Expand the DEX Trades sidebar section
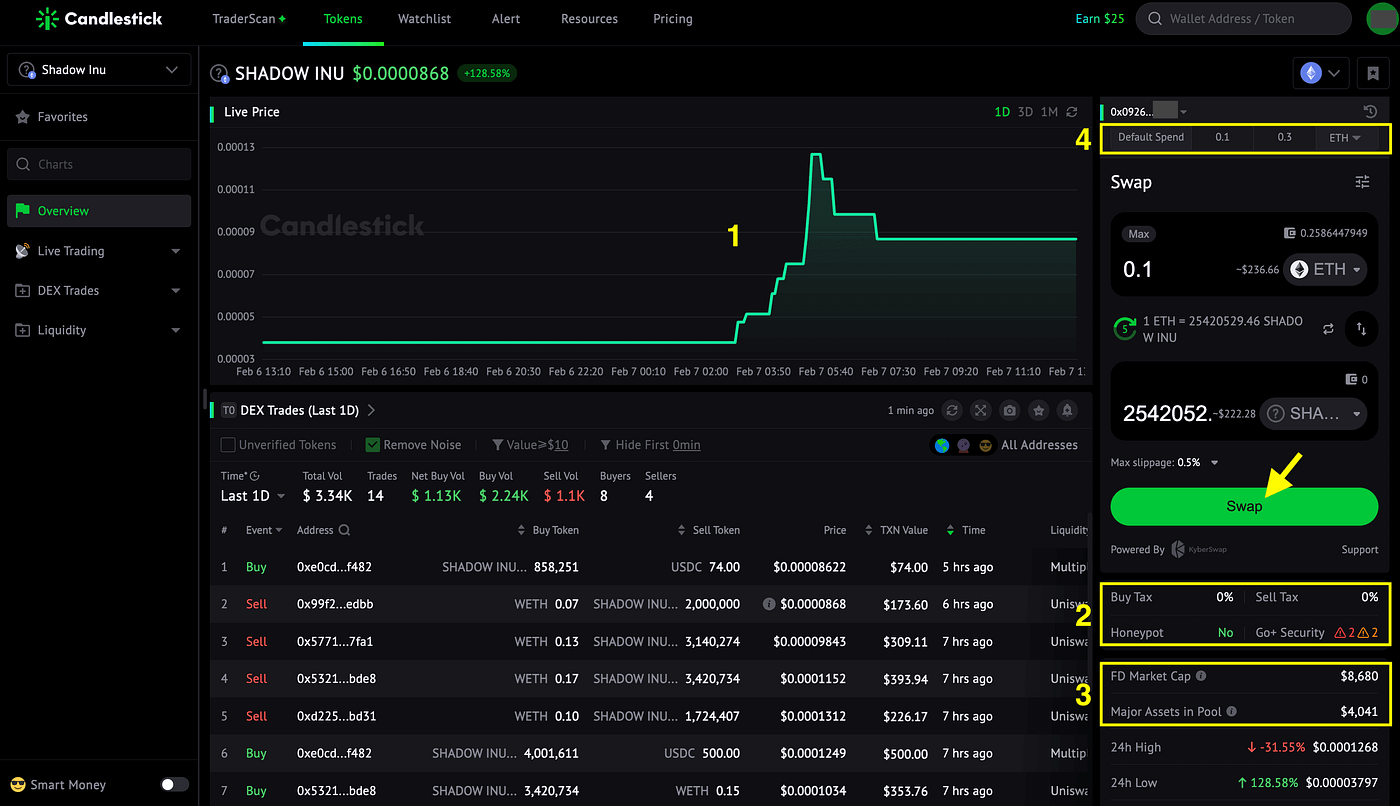 [99, 290]
